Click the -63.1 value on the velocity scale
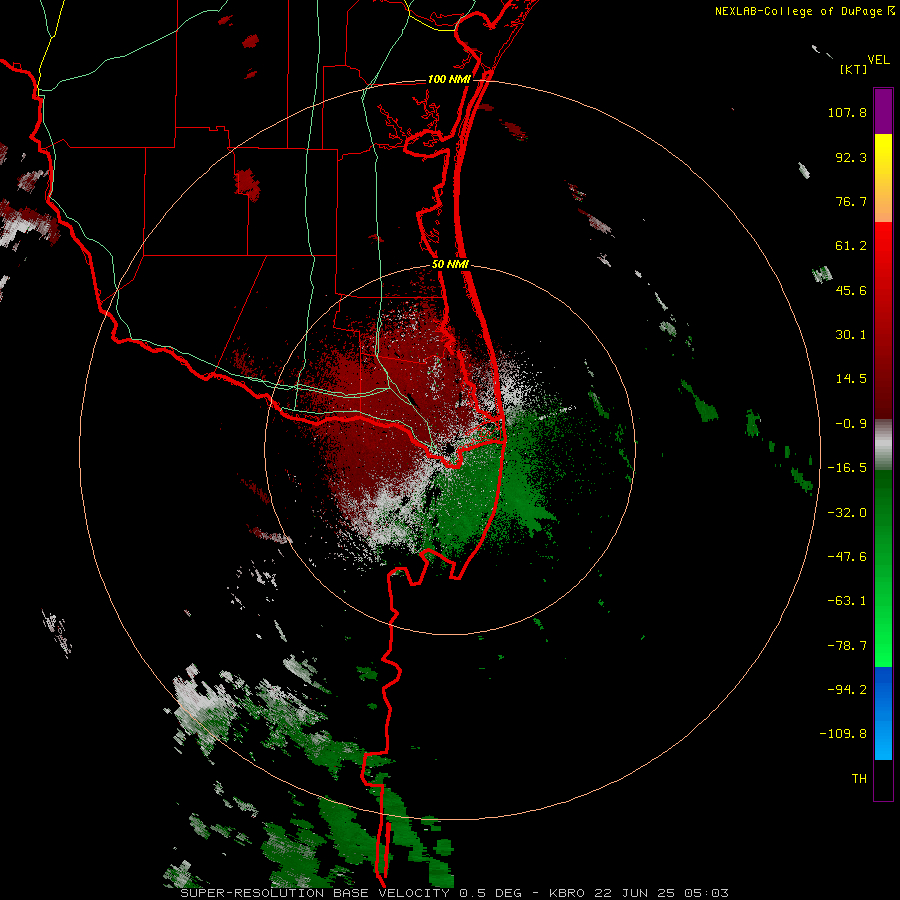The height and width of the screenshot is (900, 900). coord(847,601)
